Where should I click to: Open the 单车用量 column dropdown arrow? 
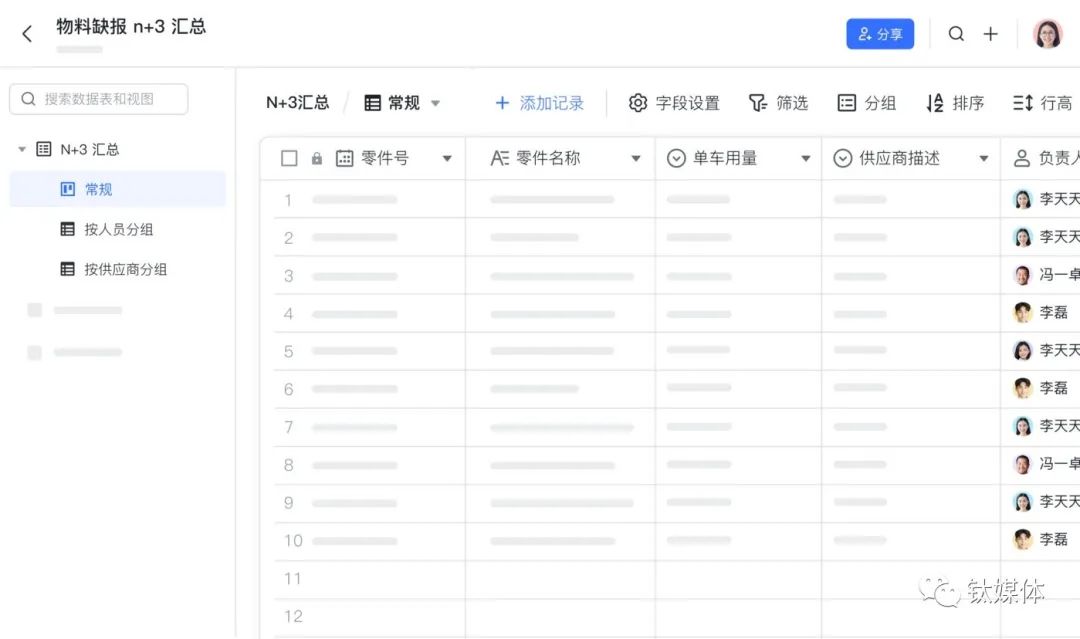pos(805,159)
